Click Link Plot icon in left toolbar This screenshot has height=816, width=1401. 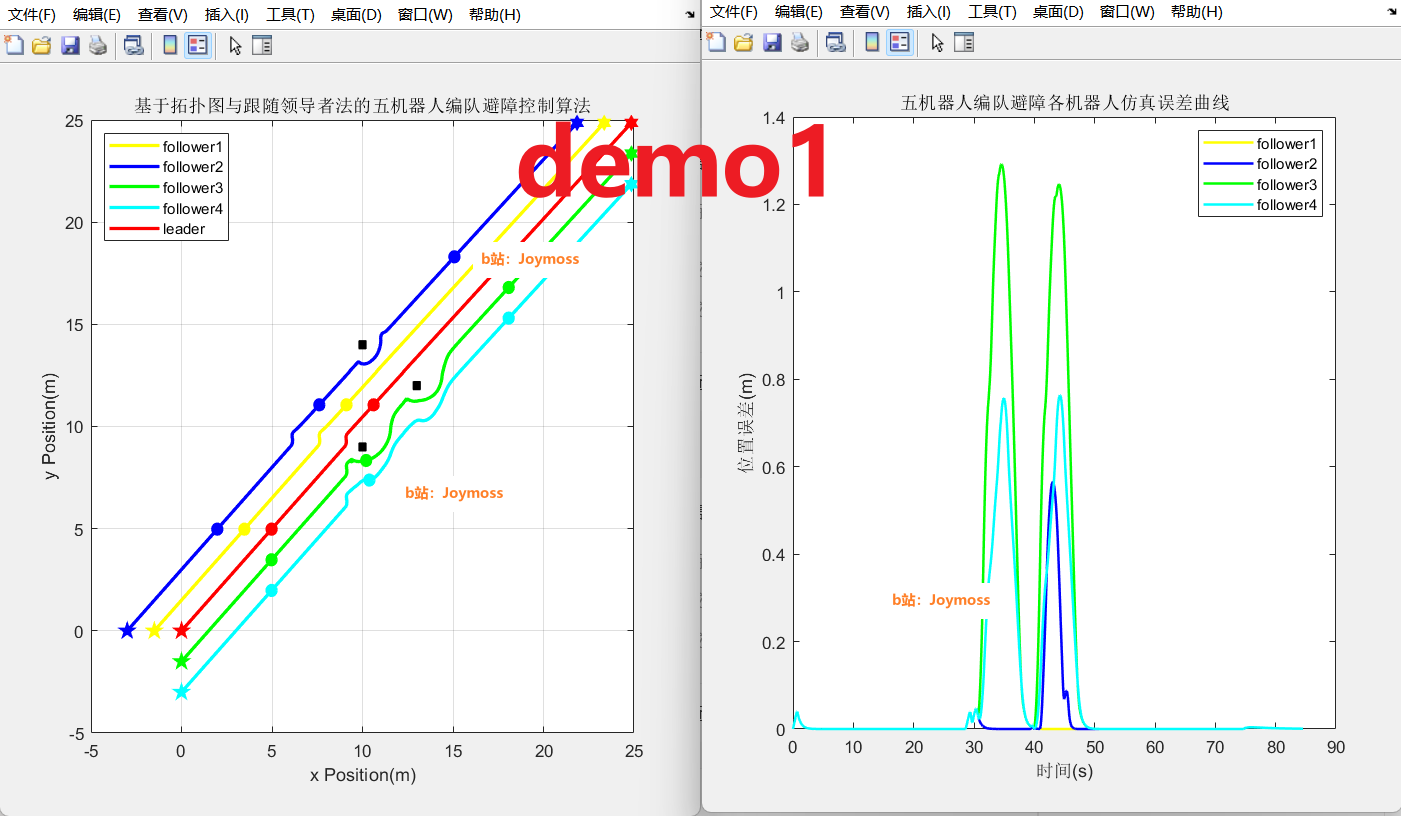[133, 45]
